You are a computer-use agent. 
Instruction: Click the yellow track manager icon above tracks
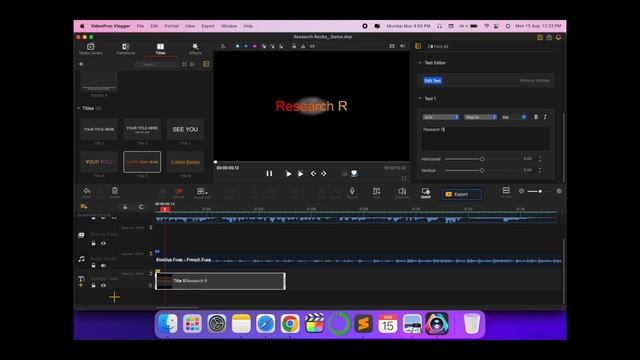click(84, 207)
